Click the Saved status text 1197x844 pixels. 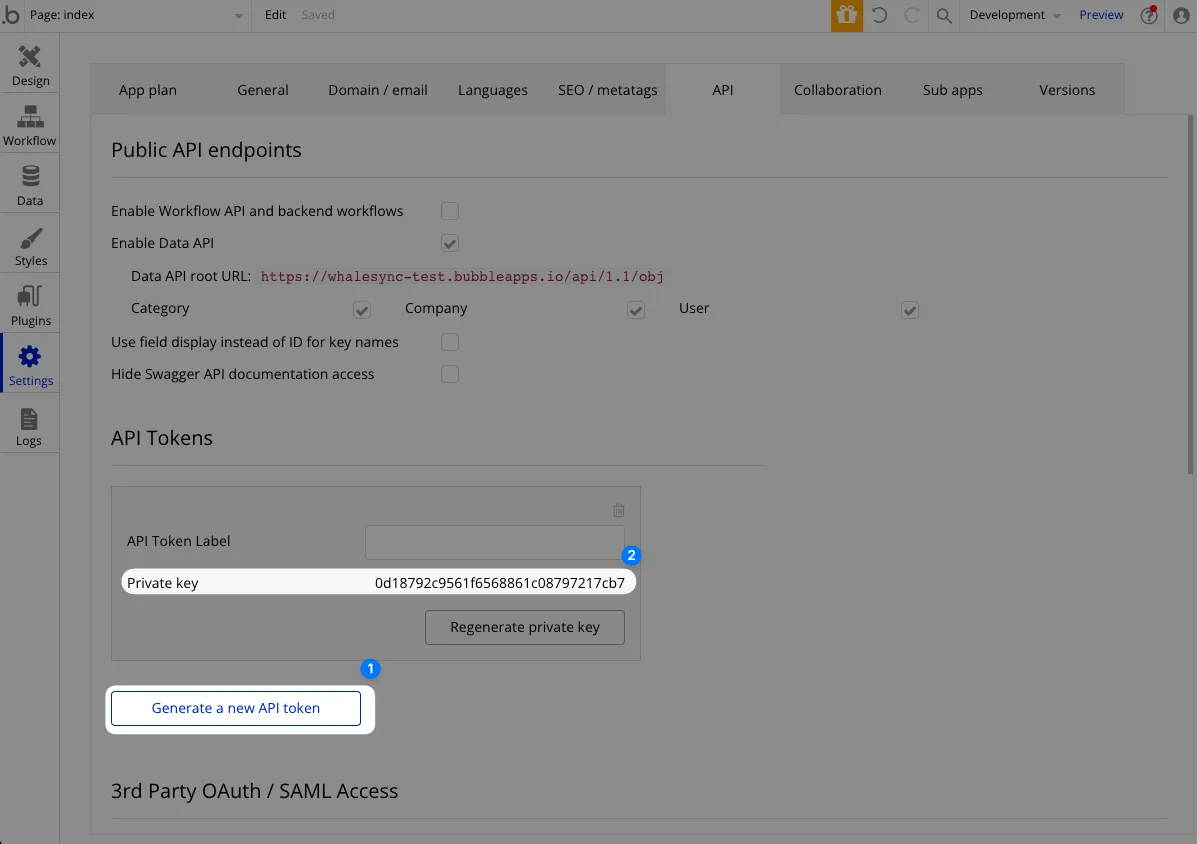(318, 14)
